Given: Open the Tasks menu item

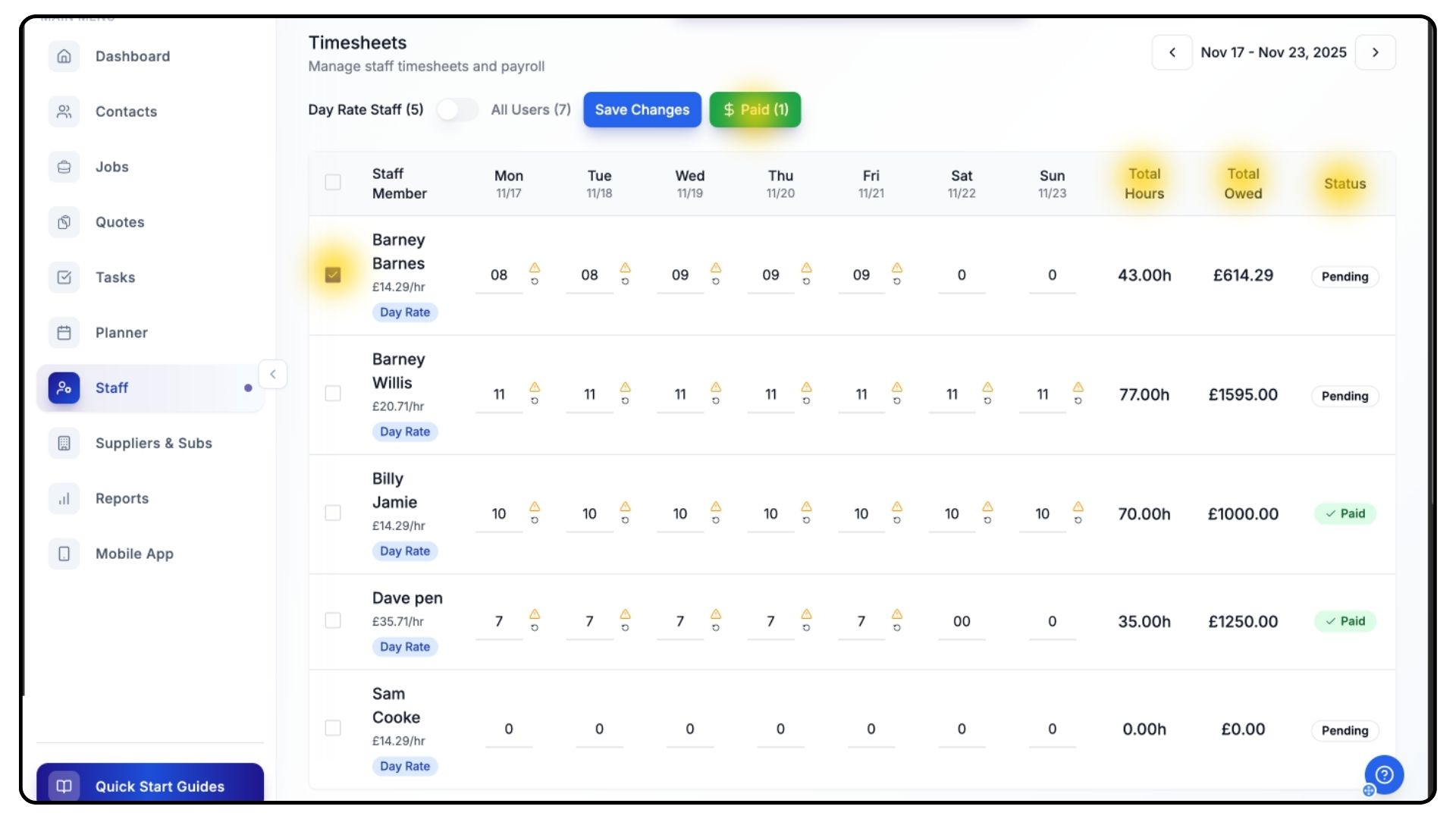Looking at the screenshot, I should click(115, 278).
